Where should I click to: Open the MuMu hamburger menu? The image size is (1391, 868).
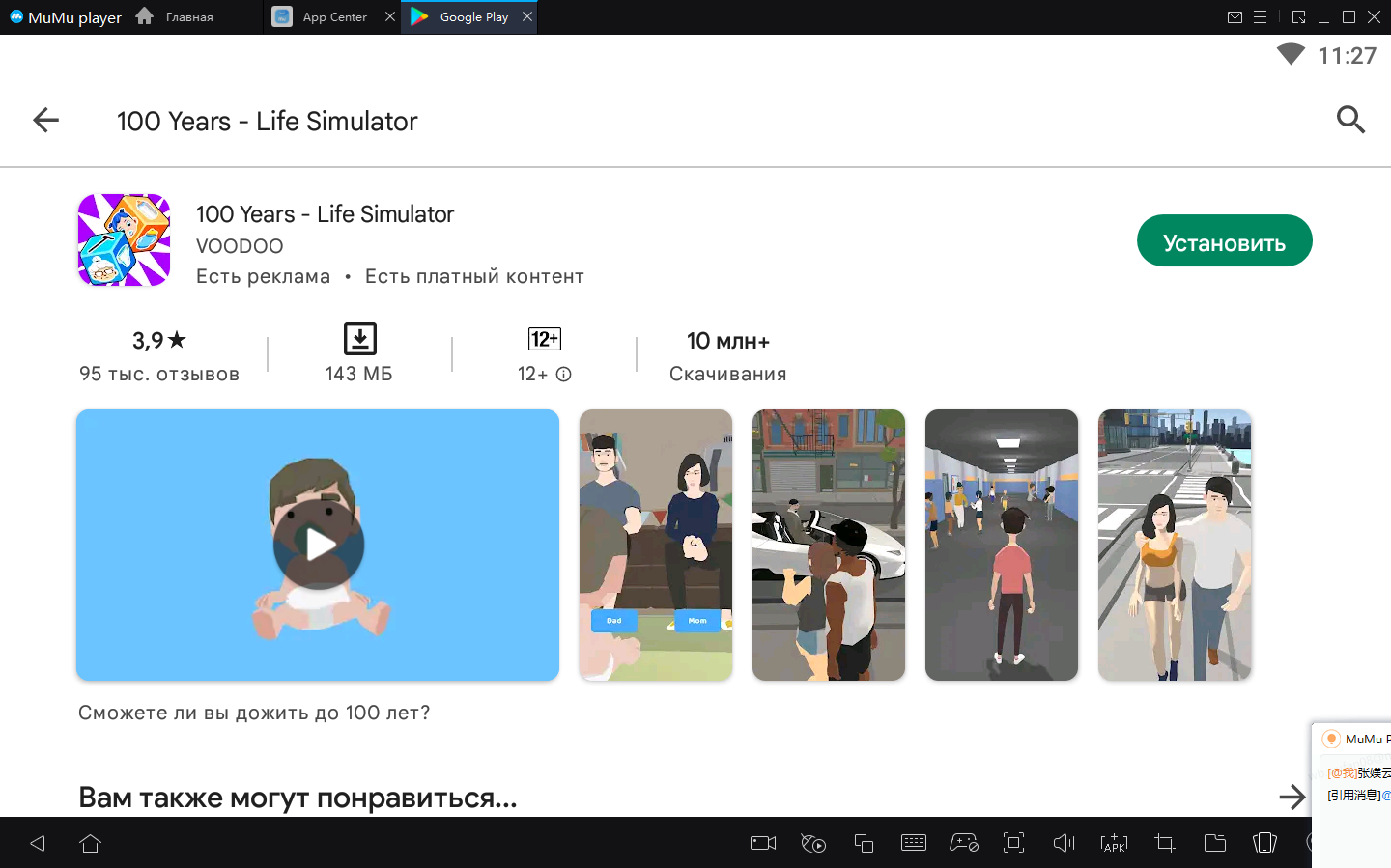point(1260,17)
